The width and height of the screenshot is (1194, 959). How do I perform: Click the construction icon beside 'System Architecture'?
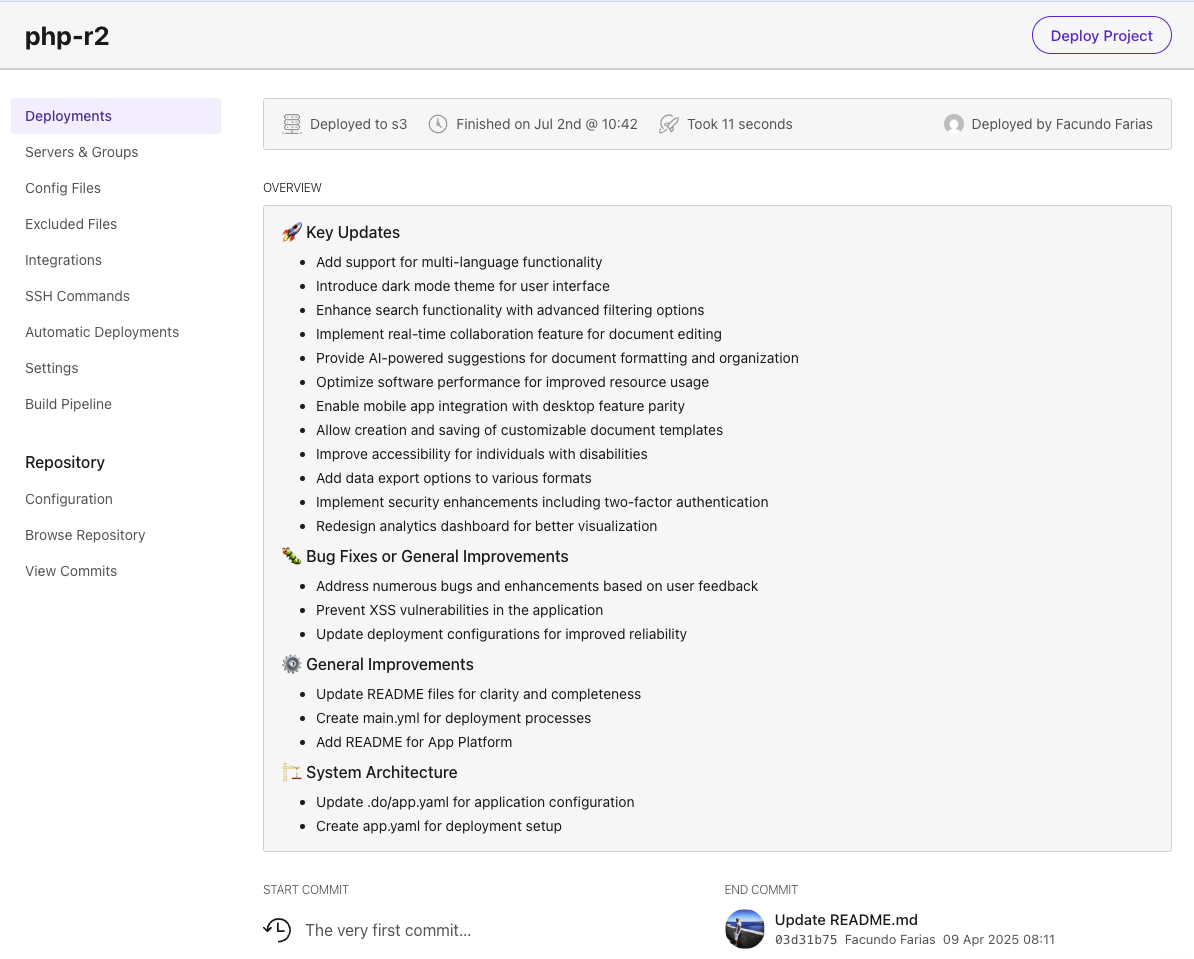pos(290,771)
